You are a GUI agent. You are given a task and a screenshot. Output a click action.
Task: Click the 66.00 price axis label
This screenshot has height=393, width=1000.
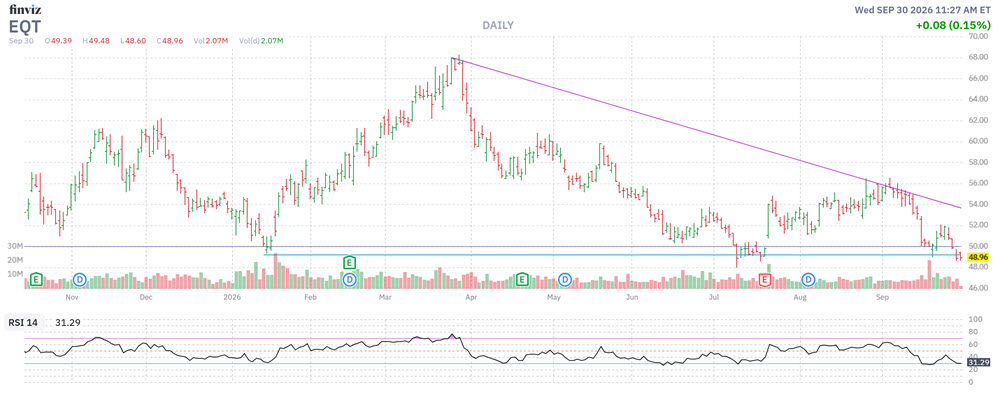[x=978, y=78]
